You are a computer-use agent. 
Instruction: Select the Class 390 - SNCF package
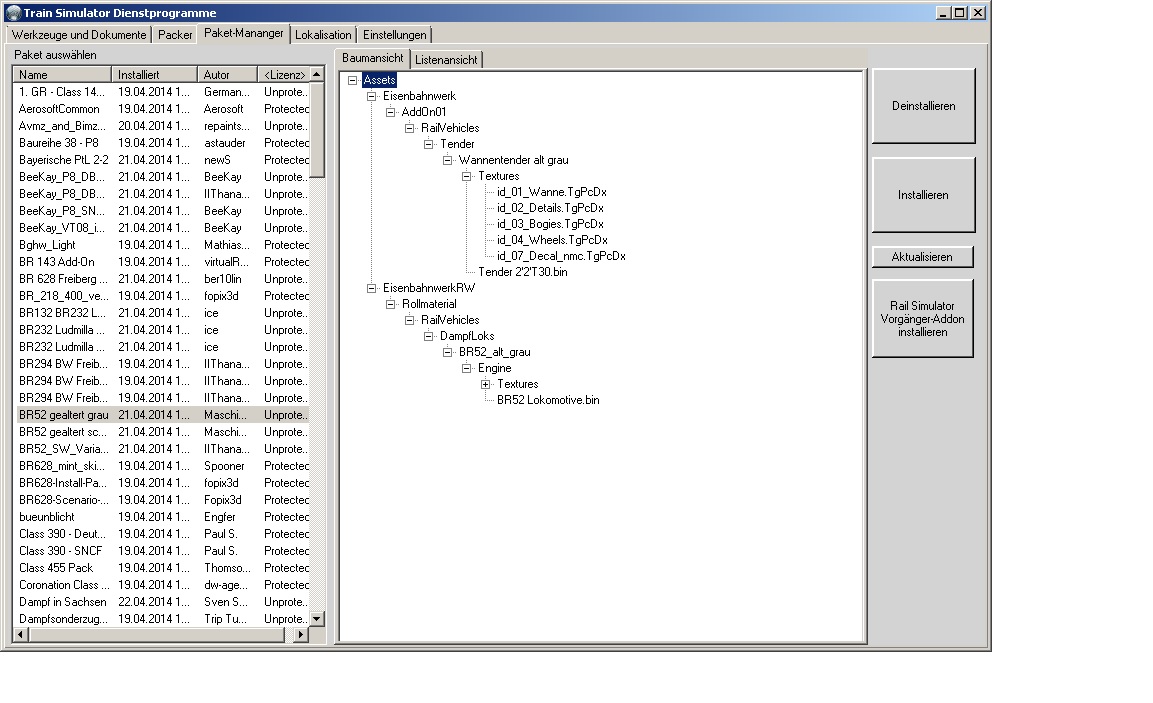pos(162,551)
